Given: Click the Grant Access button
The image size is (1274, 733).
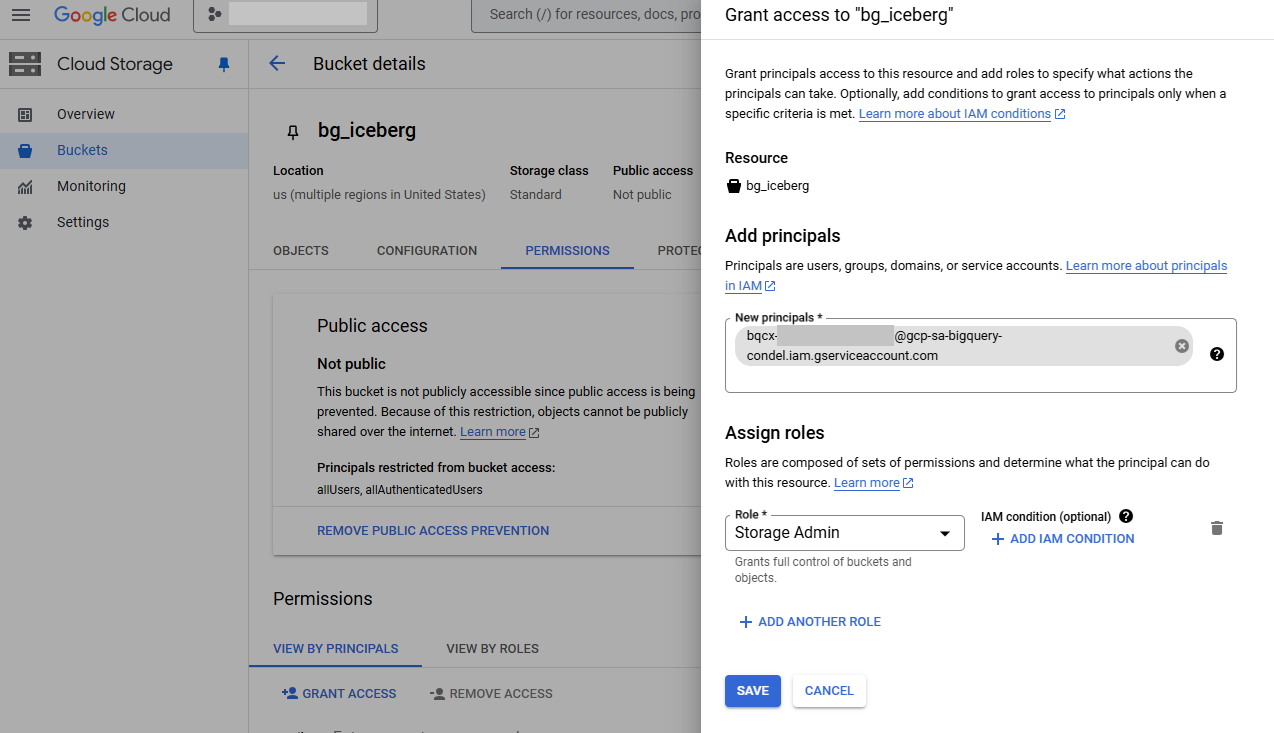Looking at the screenshot, I should [x=339, y=693].
